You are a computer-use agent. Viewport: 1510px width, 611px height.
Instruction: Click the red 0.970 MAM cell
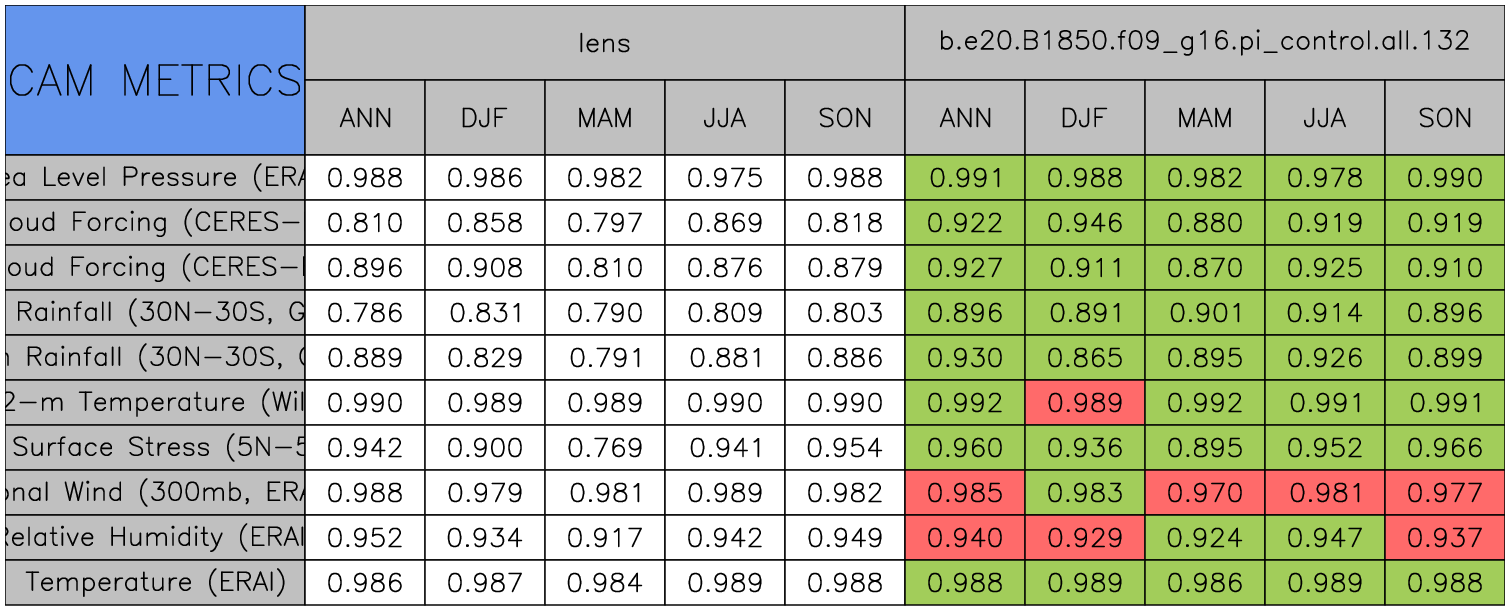(x=1204, y=493)
